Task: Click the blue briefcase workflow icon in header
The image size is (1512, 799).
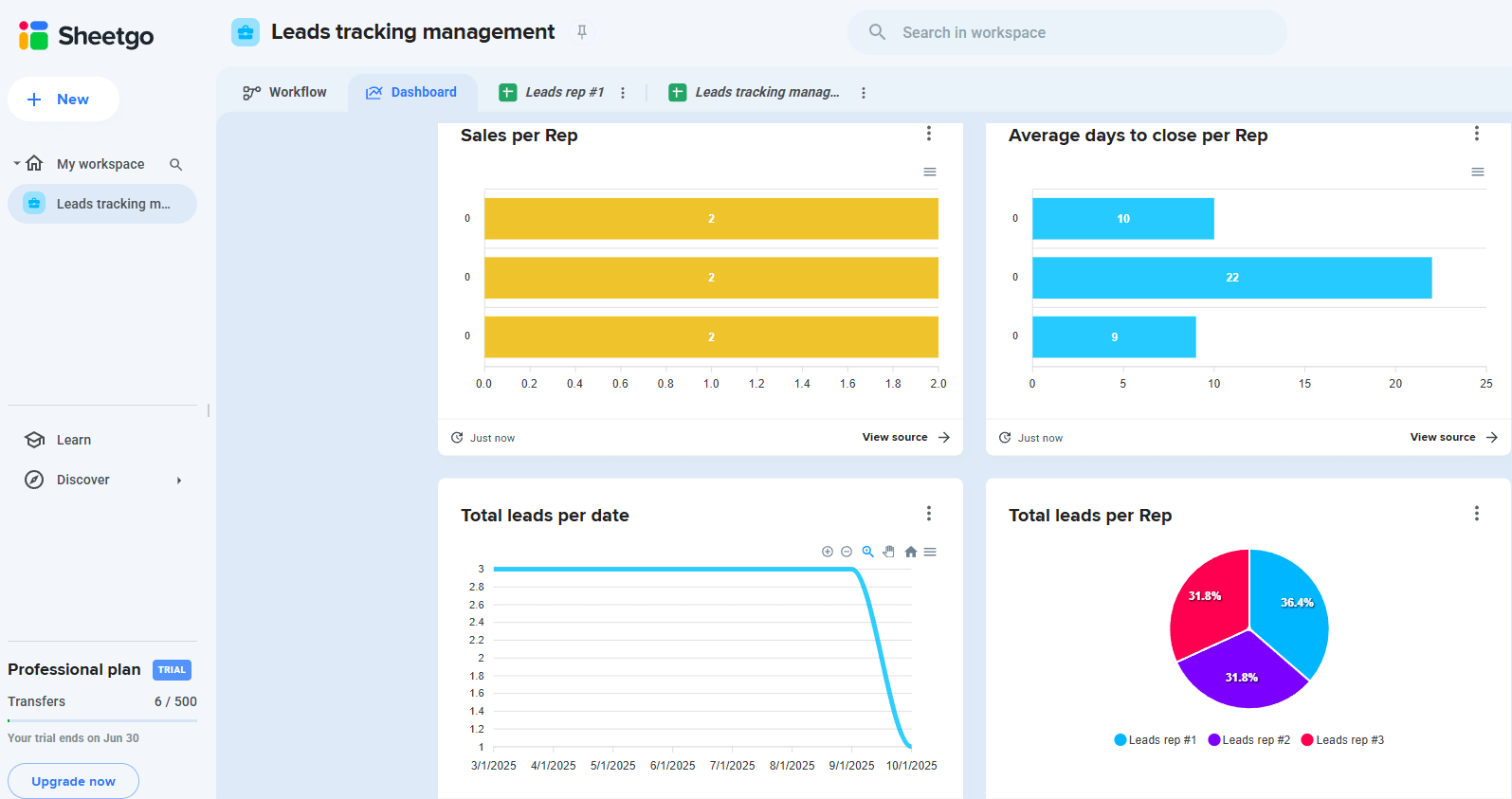Action: [x=246, y=32]
